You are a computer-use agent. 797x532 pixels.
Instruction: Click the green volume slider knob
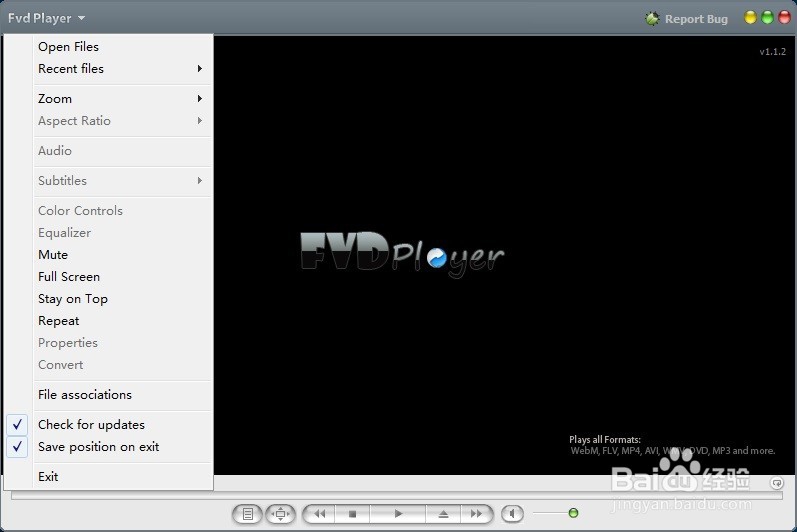click(573, 513)
